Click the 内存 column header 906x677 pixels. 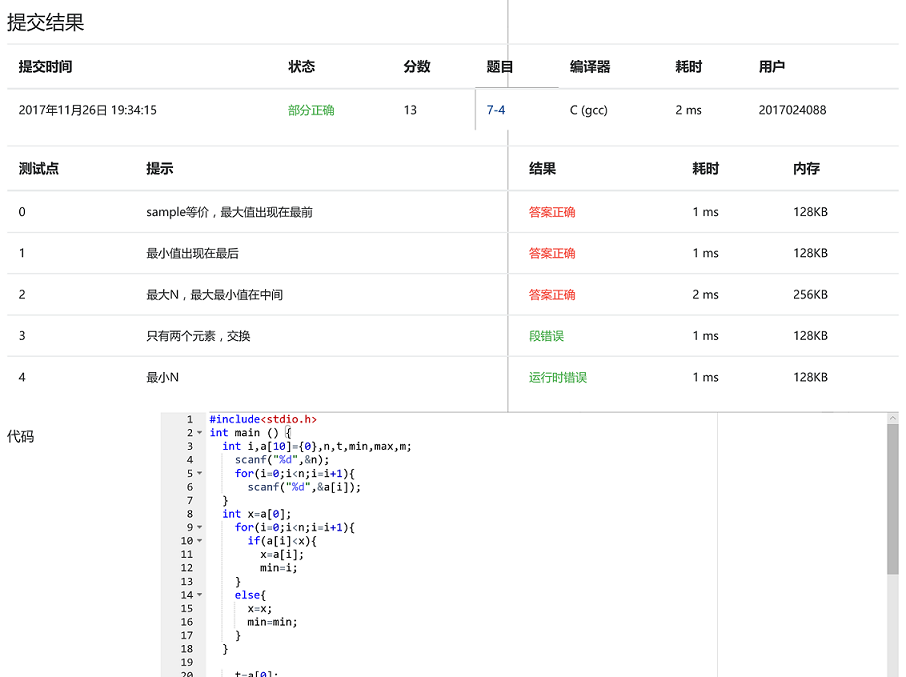(x=807, y=169)
